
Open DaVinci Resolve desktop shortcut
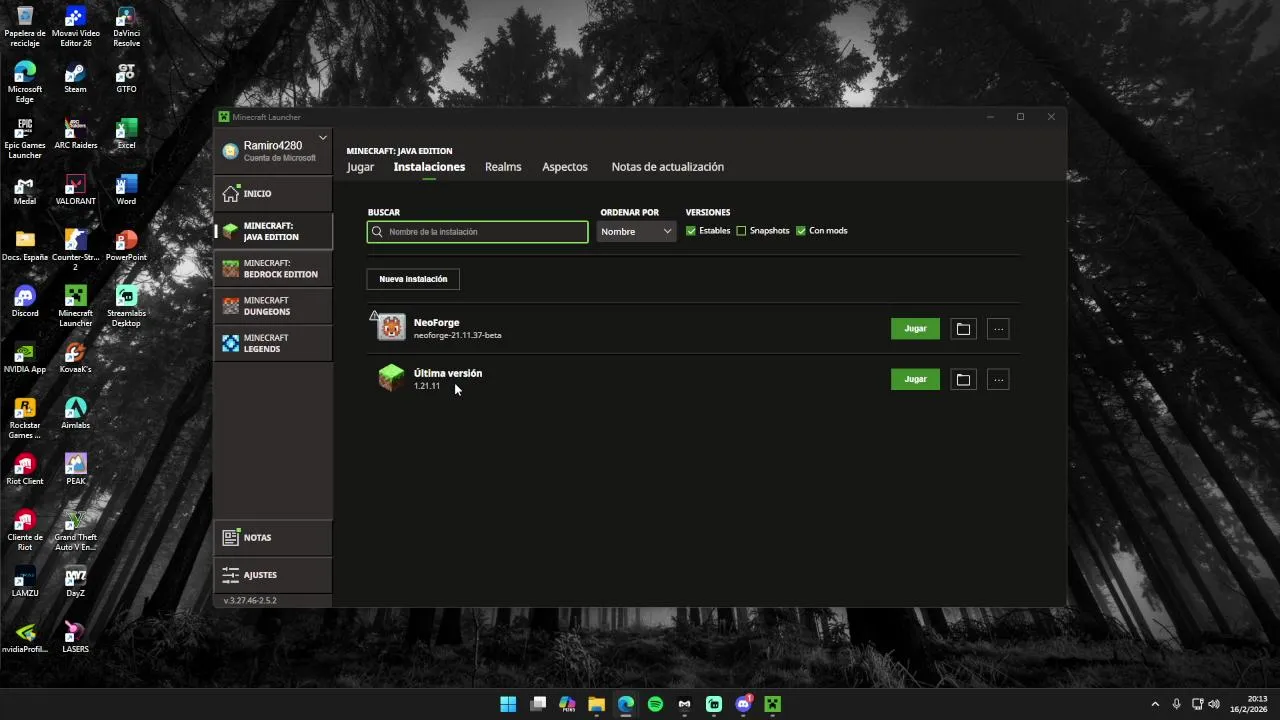click(126, 27)
